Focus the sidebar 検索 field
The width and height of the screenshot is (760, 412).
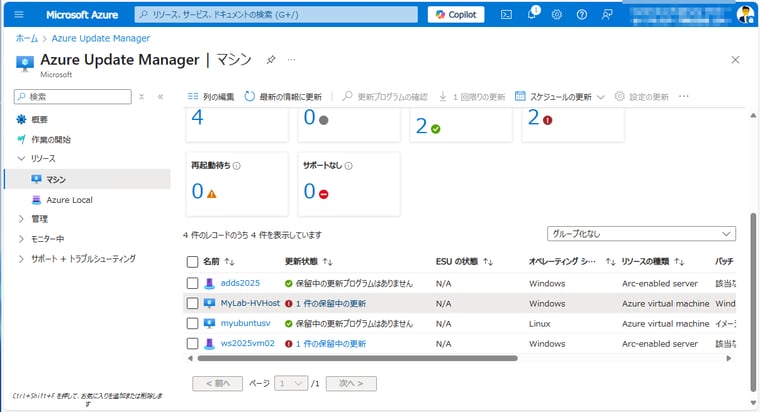[73, 96]
